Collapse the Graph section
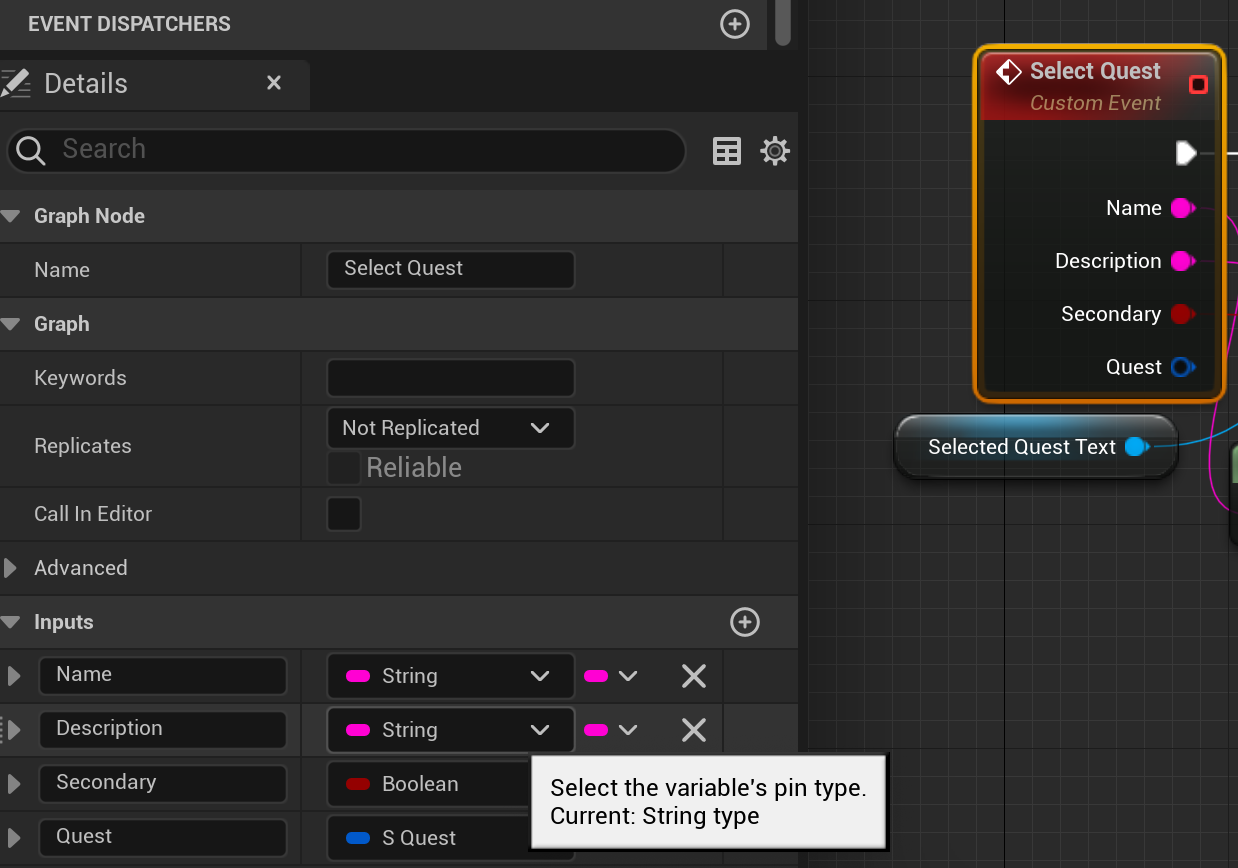 11,324
